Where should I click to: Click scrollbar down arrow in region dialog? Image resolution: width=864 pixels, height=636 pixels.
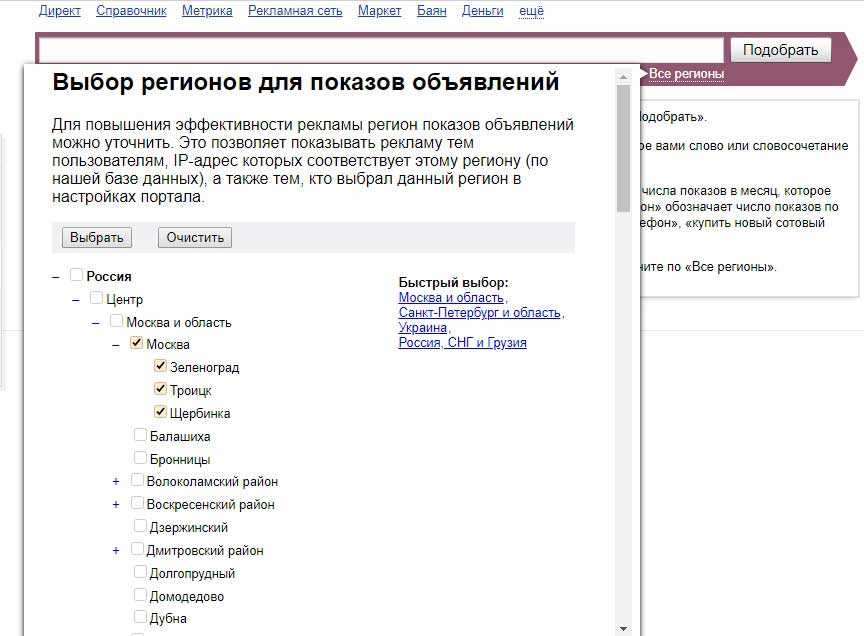point(624,628)
